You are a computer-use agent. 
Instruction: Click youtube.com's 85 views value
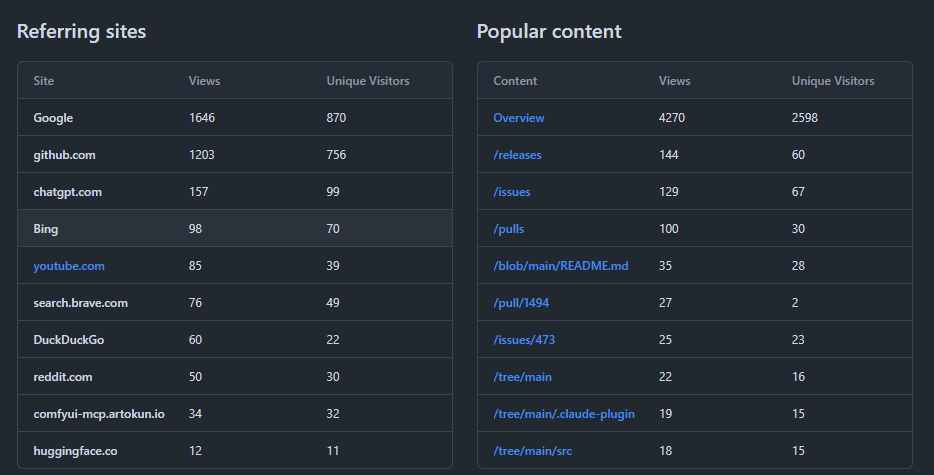195,266
